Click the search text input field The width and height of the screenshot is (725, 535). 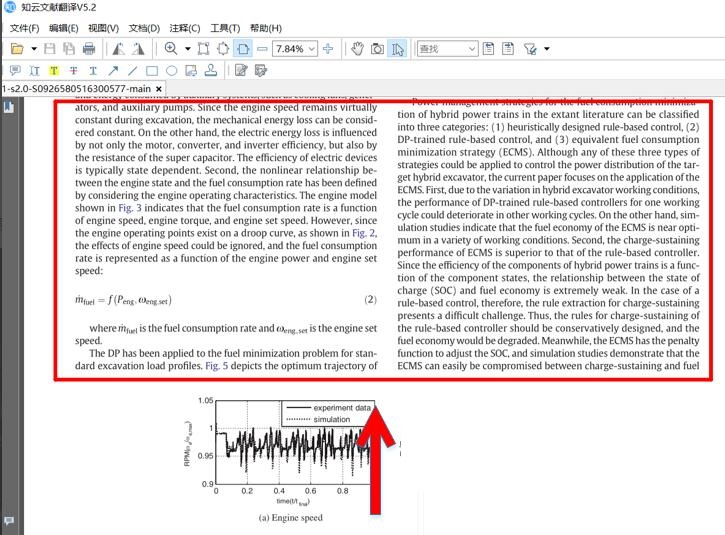pos(441,49)
